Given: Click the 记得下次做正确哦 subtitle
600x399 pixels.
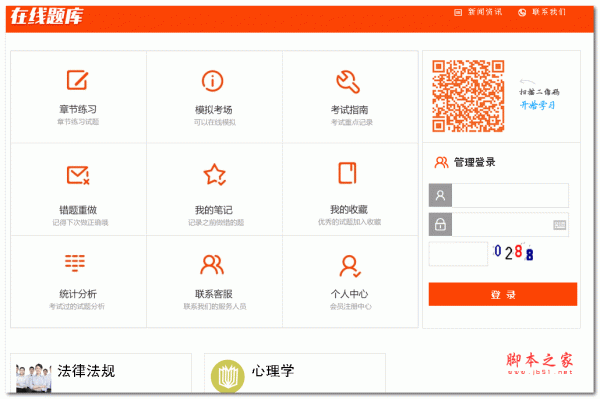Looking at the screenshot, I should tap(80, 223).
